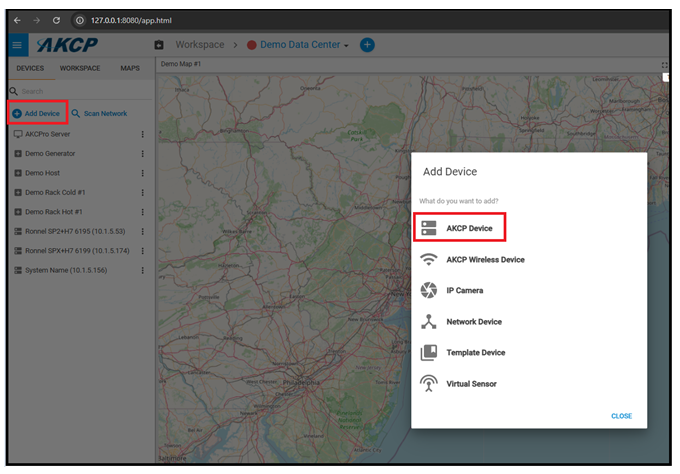Screen dimensions: 680x474
Task: Open options menu for AKCPro Server
Action: [143, 134]
